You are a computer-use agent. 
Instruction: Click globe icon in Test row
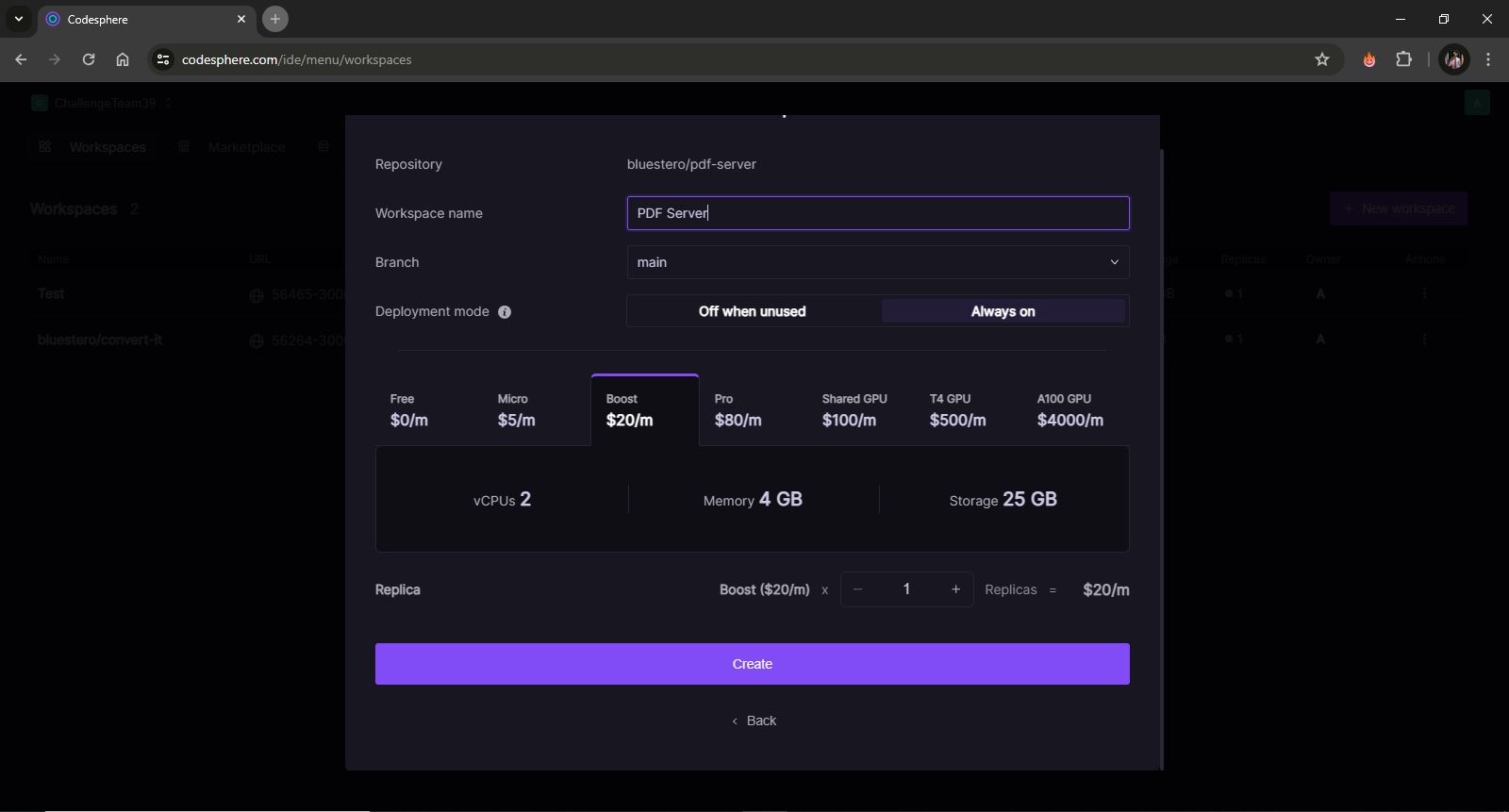coord(256,295)
